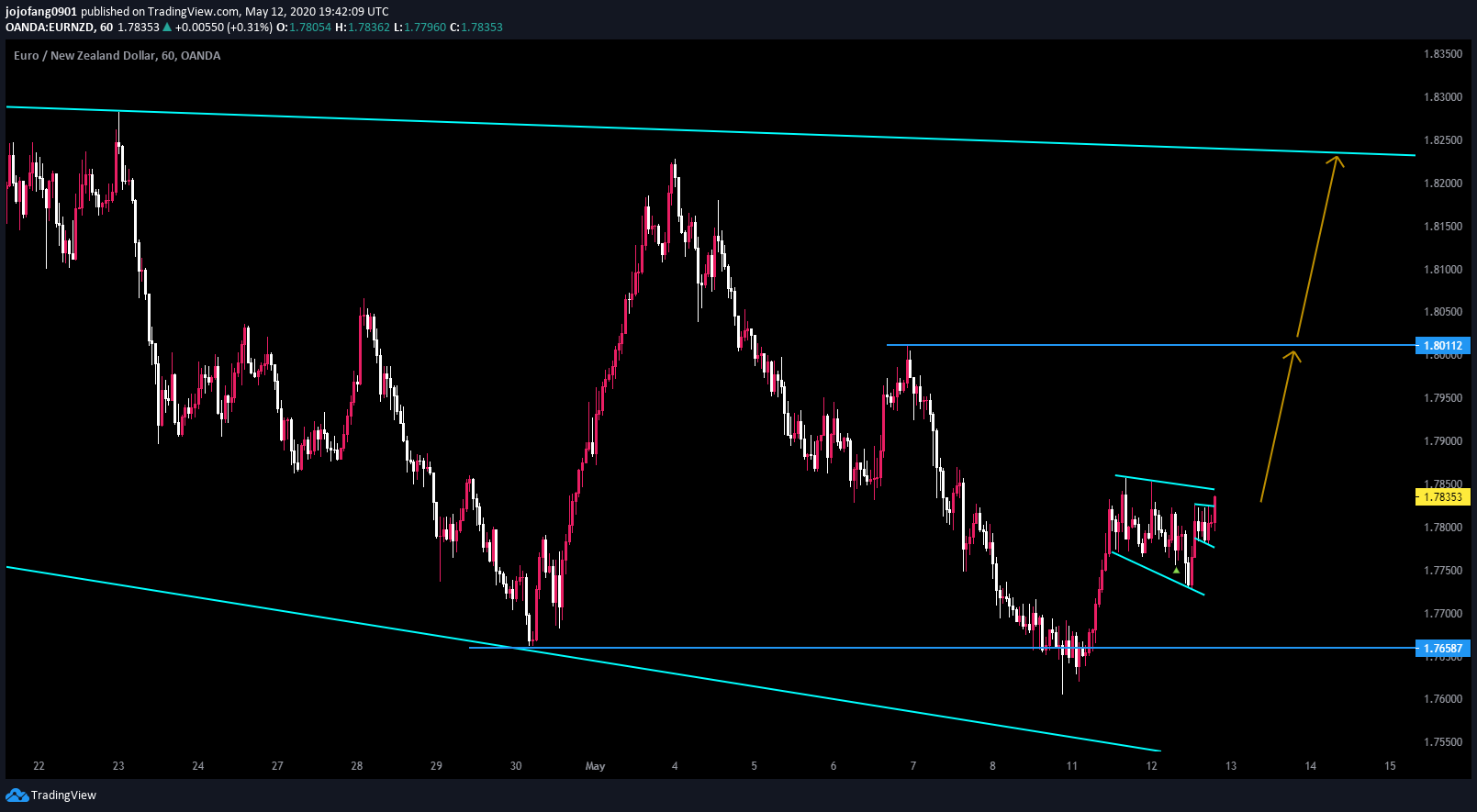The height and width of the screenshot is (812, 1477).
Task: Click the date label 4 on the time axis
Action: (x=675, y=766)
